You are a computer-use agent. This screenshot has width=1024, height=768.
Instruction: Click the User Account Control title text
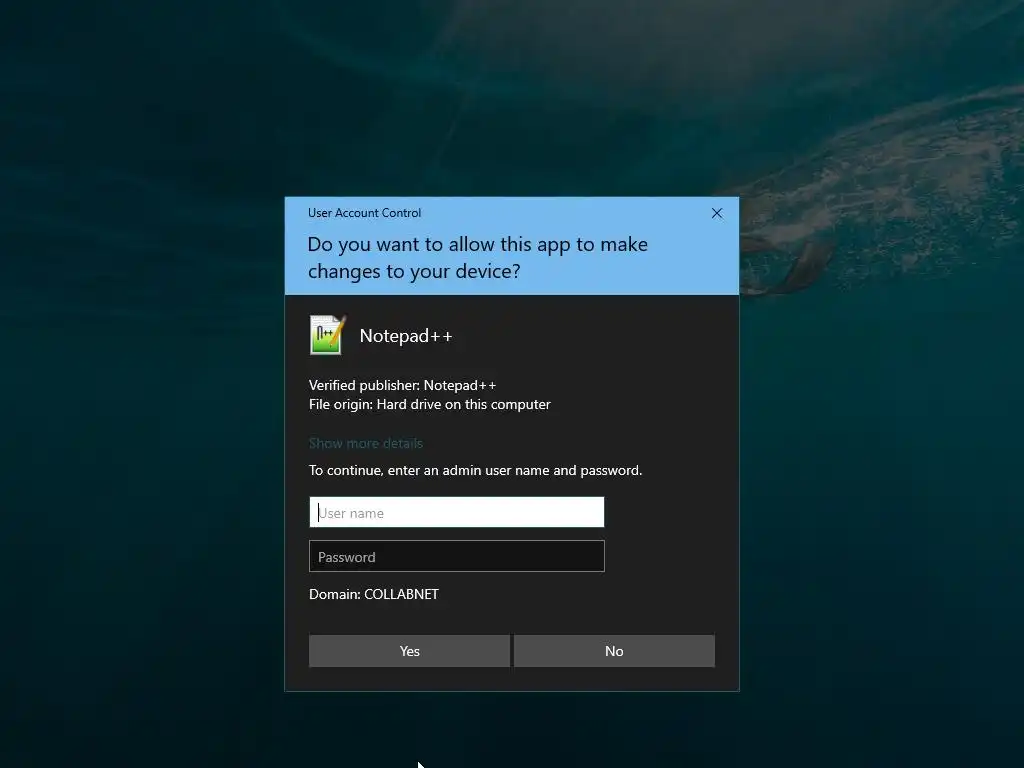(x=364, y=213)
